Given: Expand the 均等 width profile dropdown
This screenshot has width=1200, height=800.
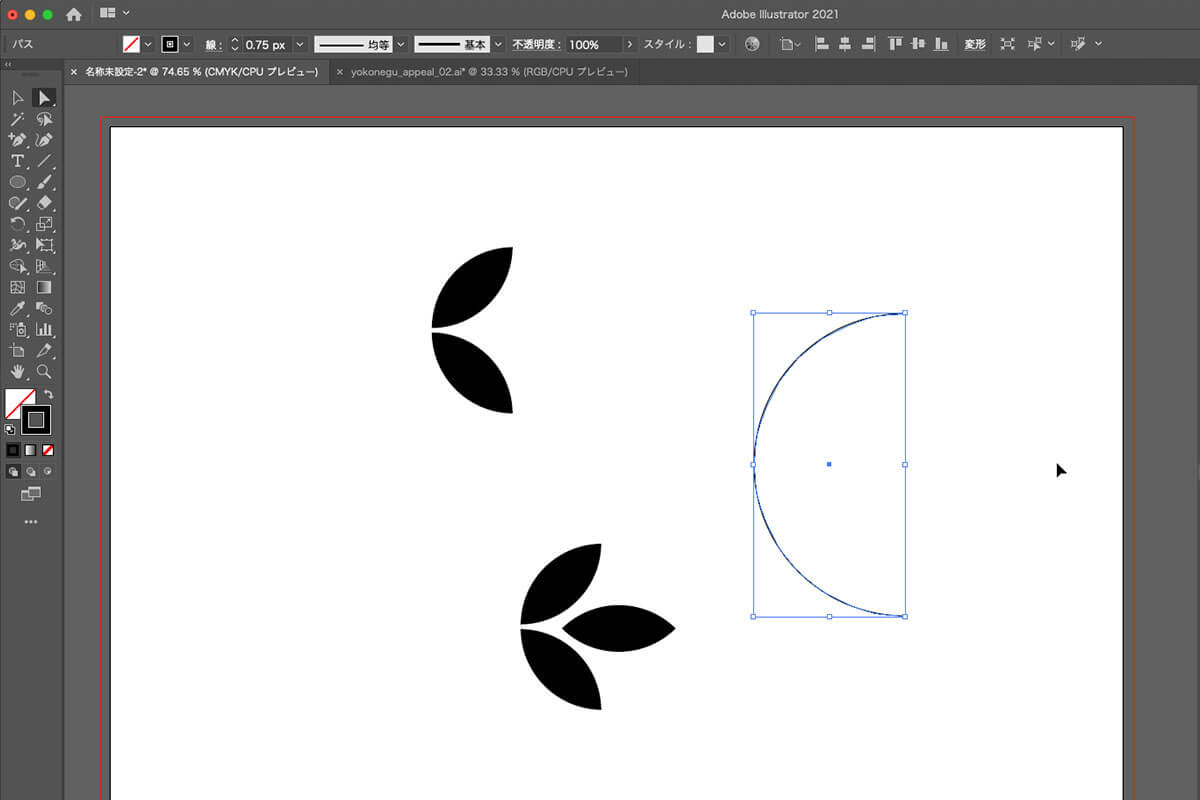Looking at the screenshot, I should tap(401, 44).
